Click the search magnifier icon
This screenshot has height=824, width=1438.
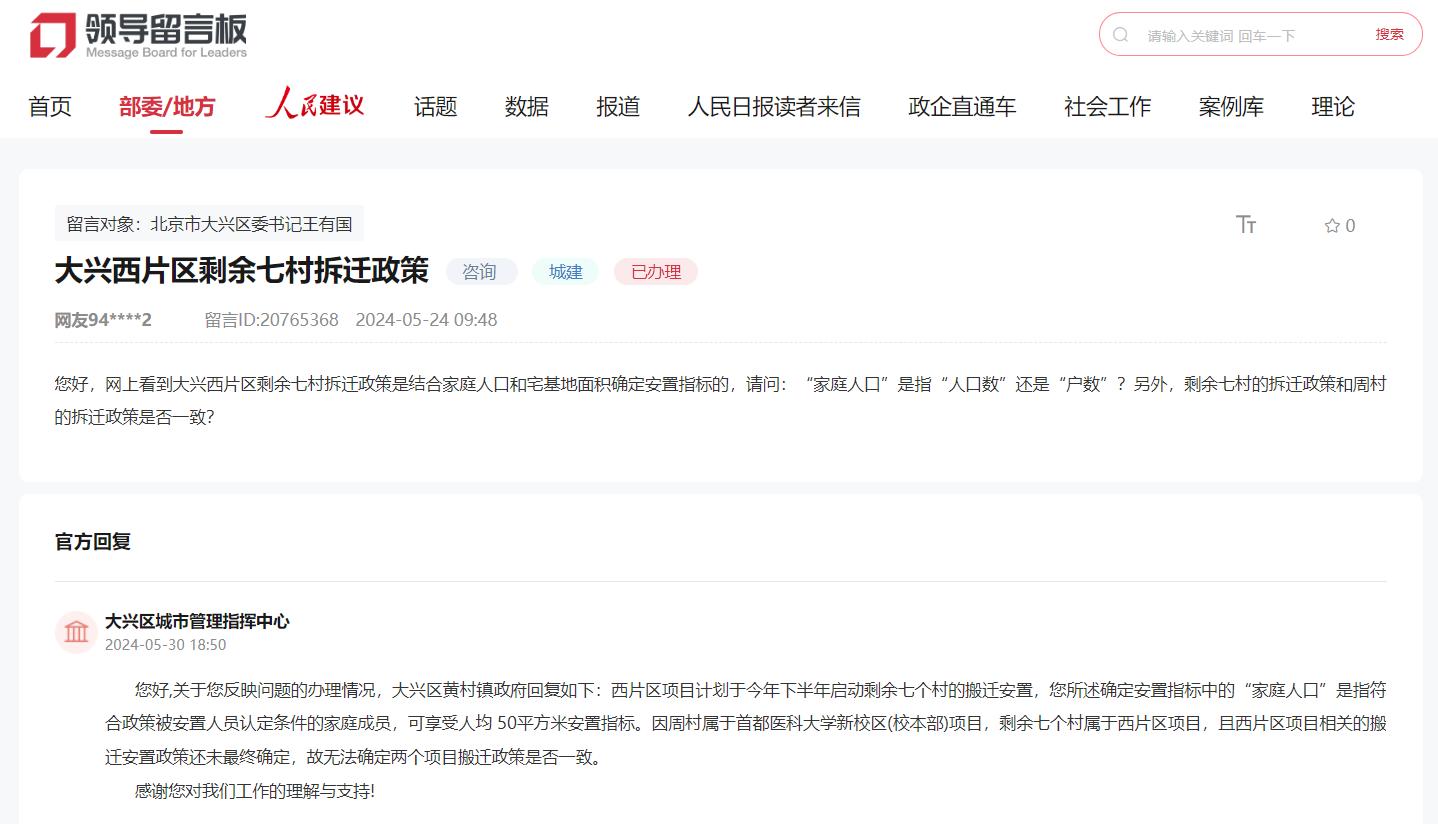coord(1121,35)
